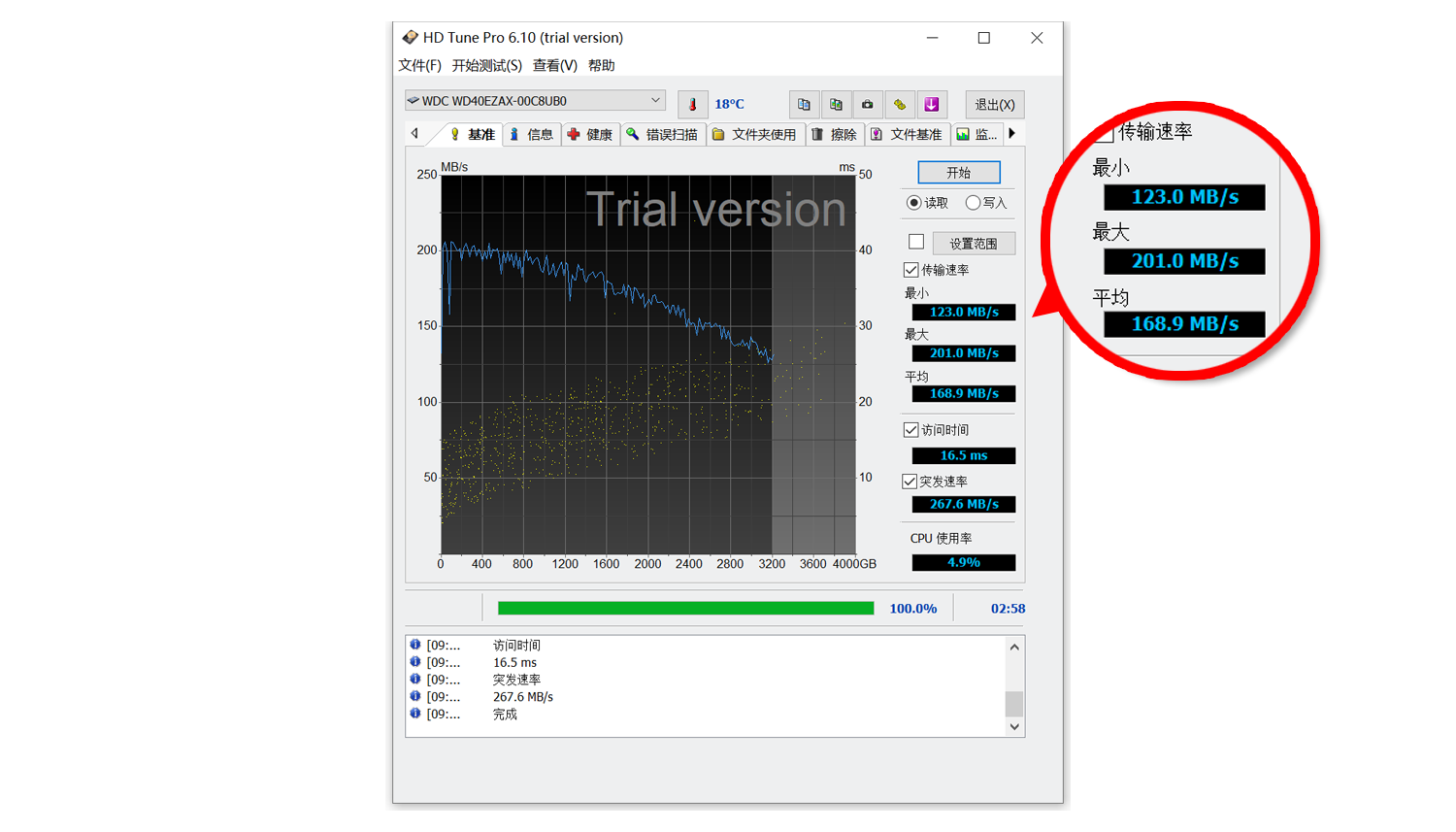Click the benchmark graph plot area

click(x=648, y=364)
